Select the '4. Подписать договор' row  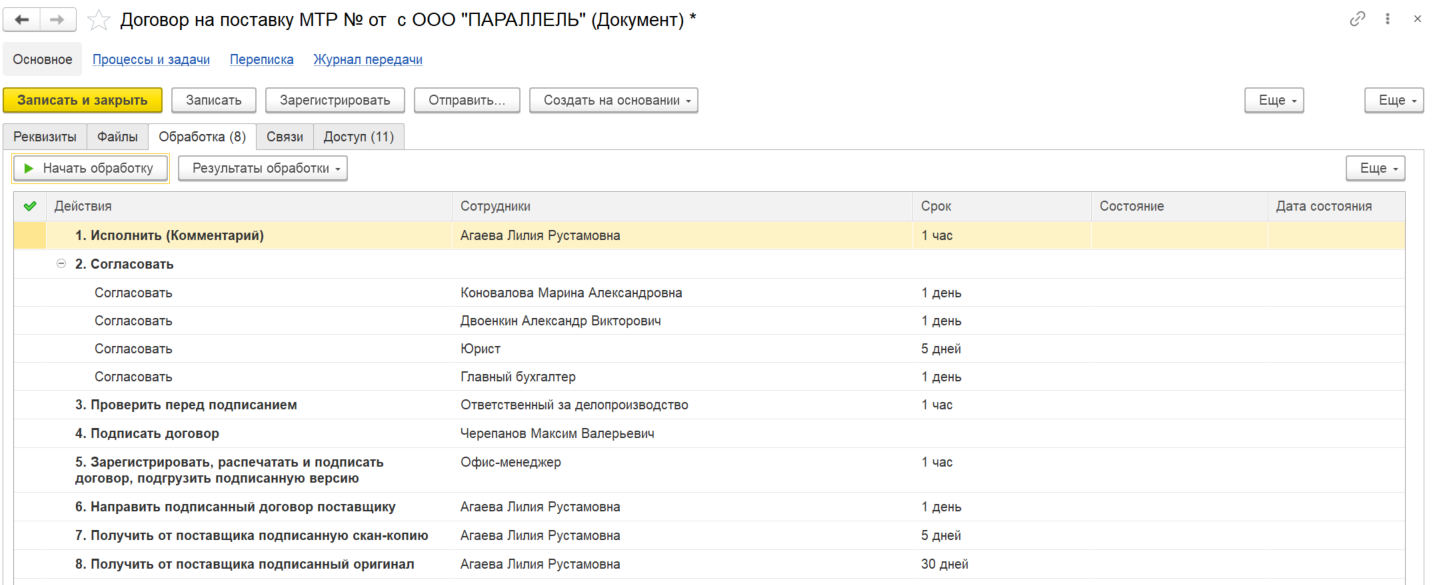(x=709, y=433)
